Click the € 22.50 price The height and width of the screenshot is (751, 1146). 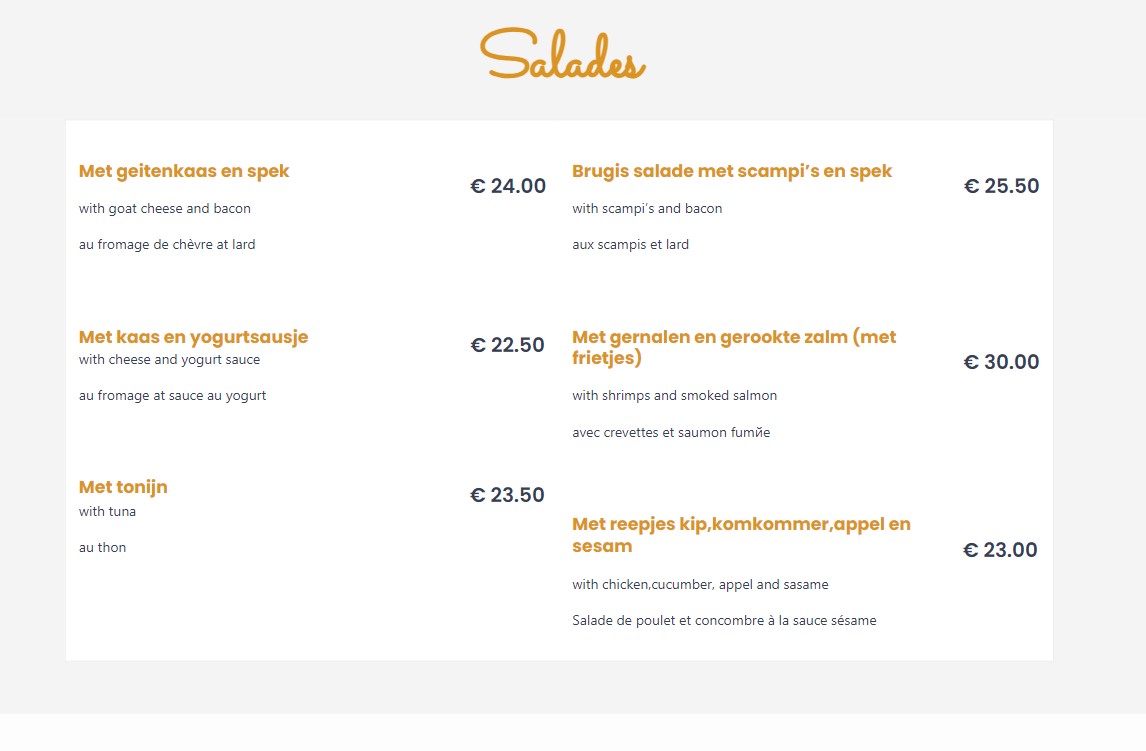(x=508, y=345)
